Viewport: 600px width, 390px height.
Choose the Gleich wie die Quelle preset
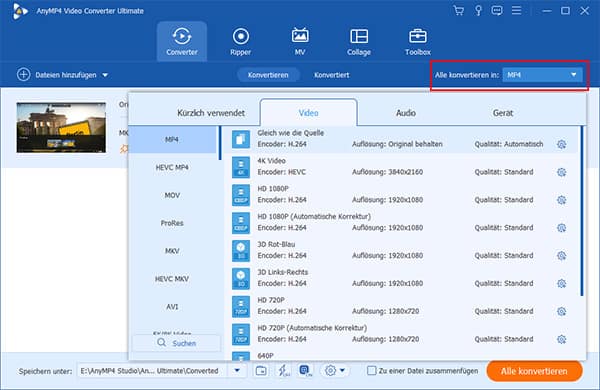[x=400, y=139]
